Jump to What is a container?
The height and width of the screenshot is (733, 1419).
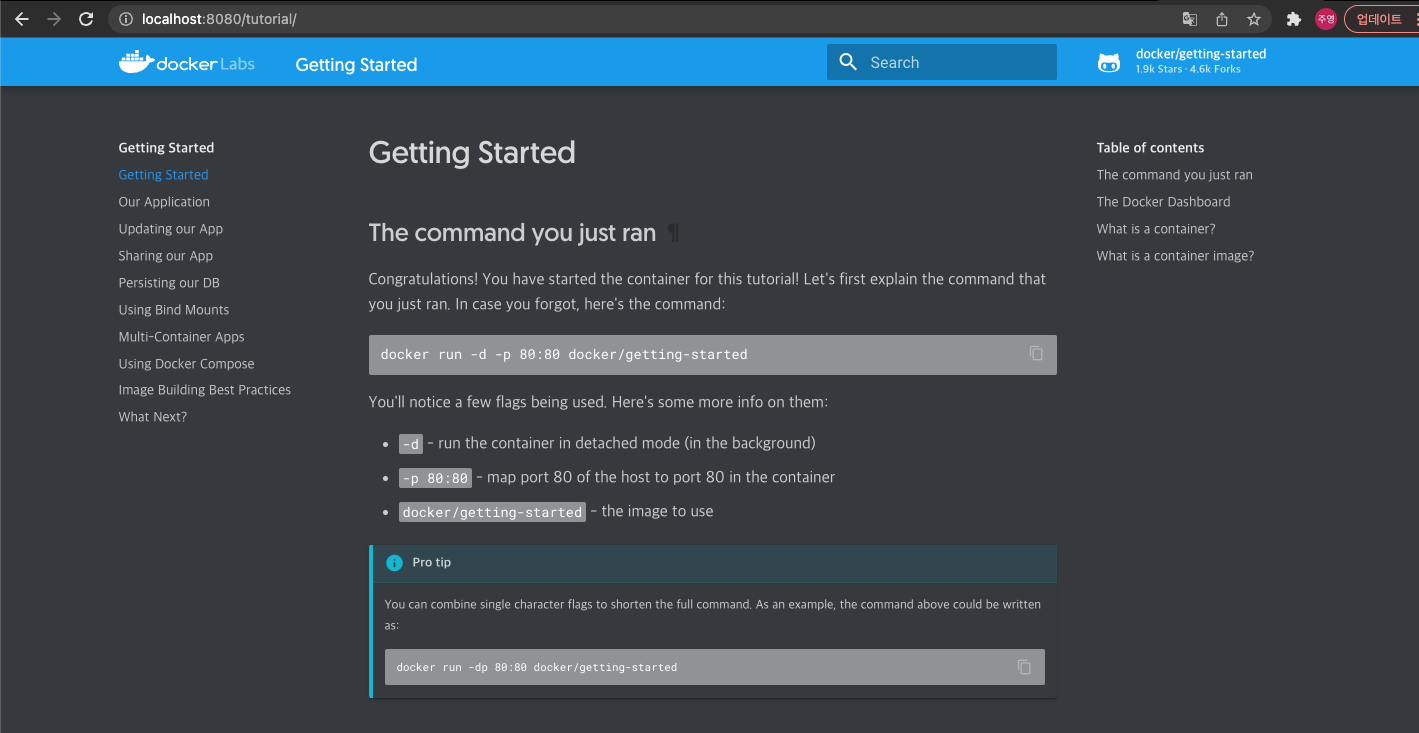tap(1156, 229)
